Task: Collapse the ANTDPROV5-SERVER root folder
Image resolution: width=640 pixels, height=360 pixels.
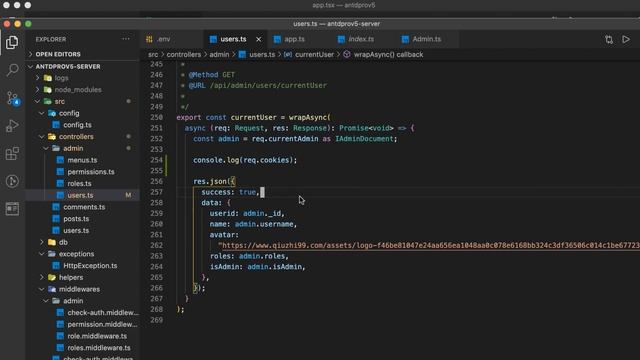Action: tap(82, 67)
